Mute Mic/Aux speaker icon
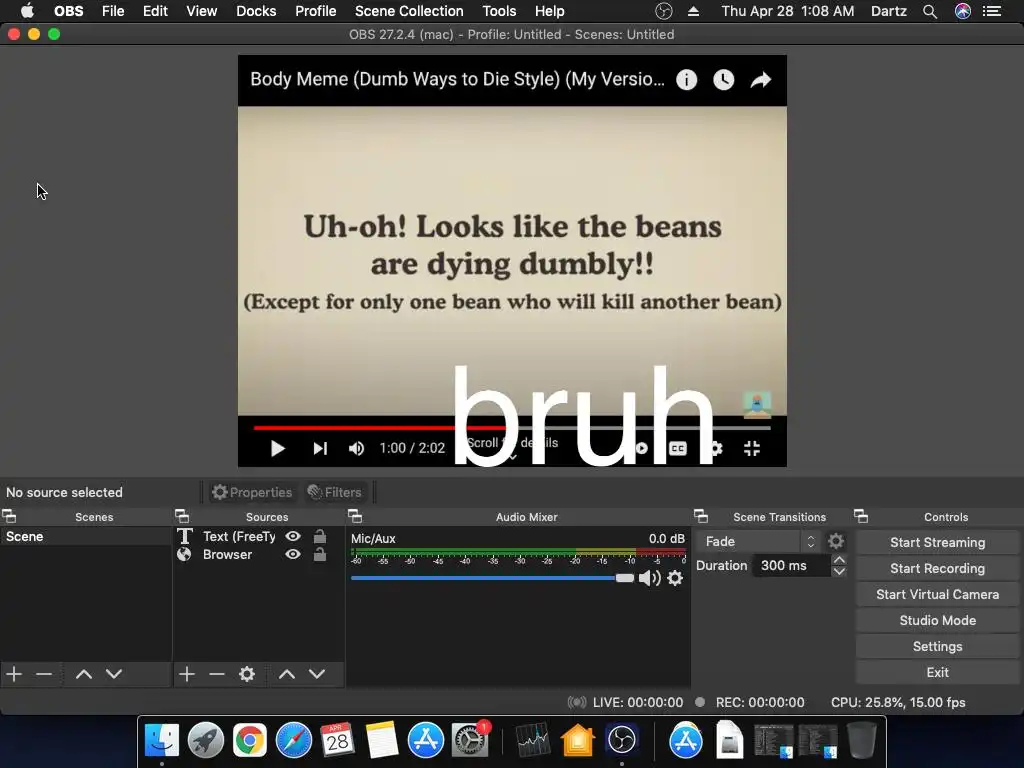 pyautogui.click(x=649, y=578)
